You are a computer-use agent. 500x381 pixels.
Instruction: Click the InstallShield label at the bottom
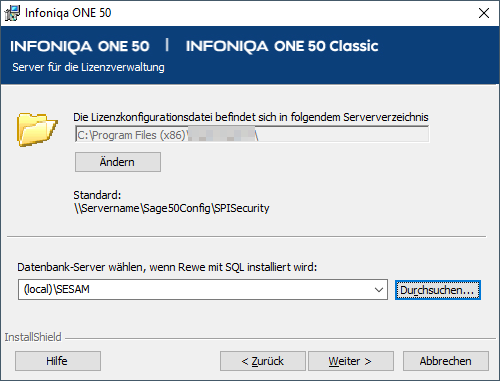33,337
